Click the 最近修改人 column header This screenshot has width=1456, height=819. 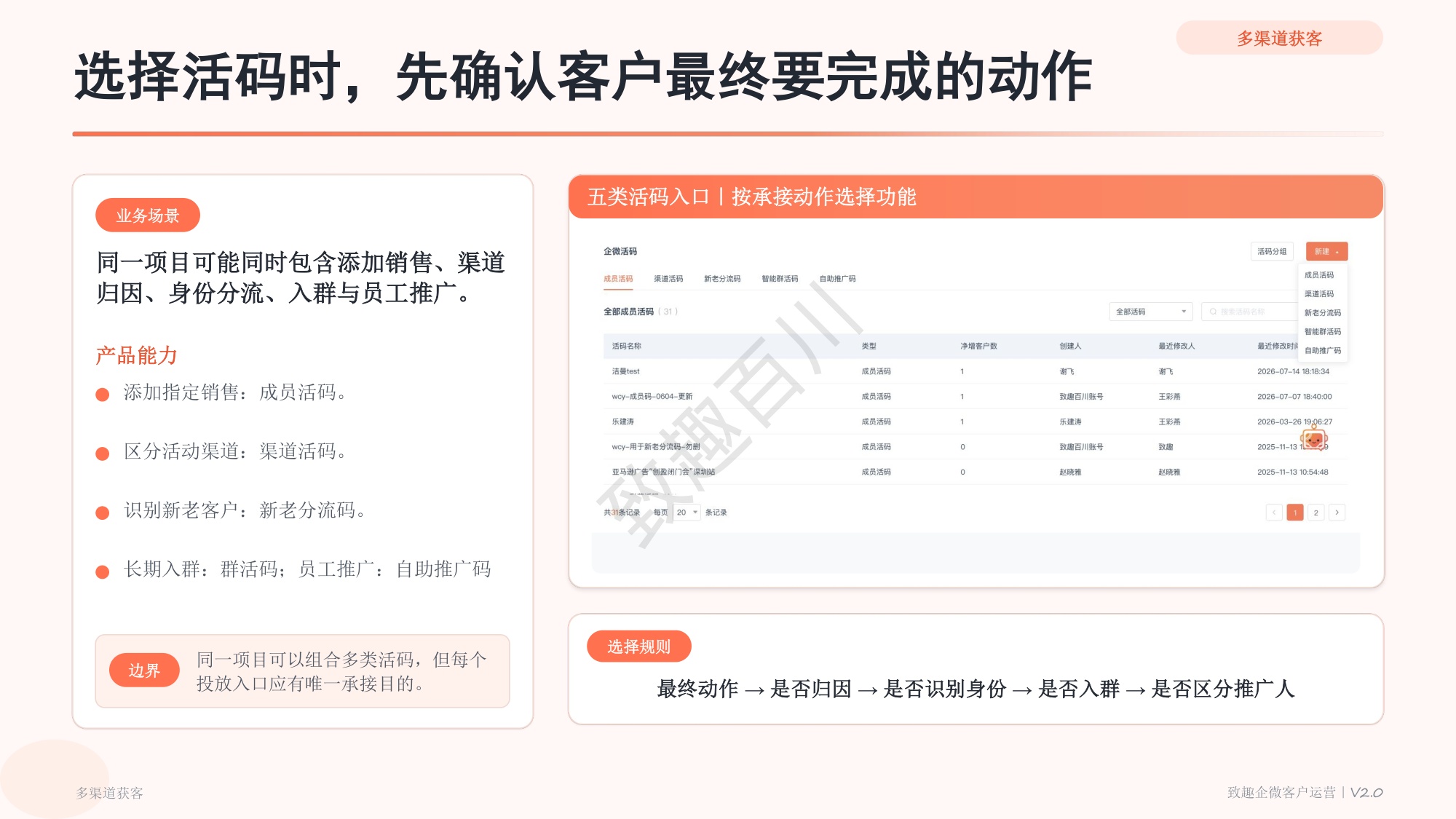point(1176,347)
